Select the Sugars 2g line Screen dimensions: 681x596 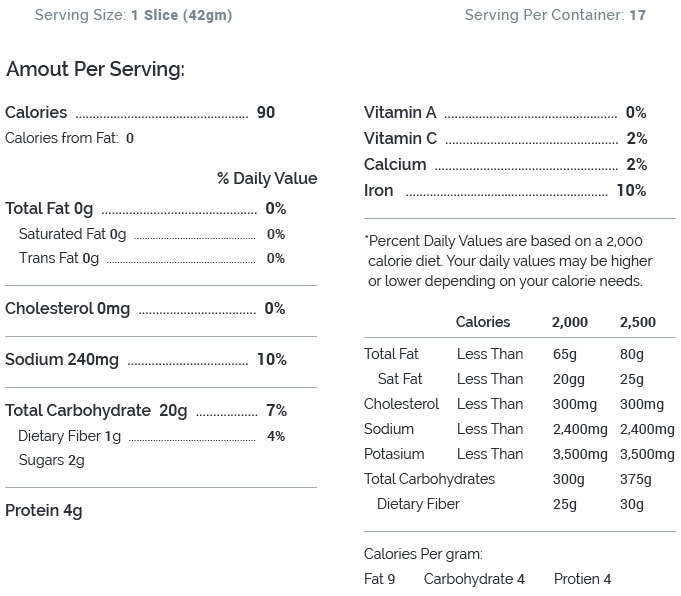pos(52,460)
